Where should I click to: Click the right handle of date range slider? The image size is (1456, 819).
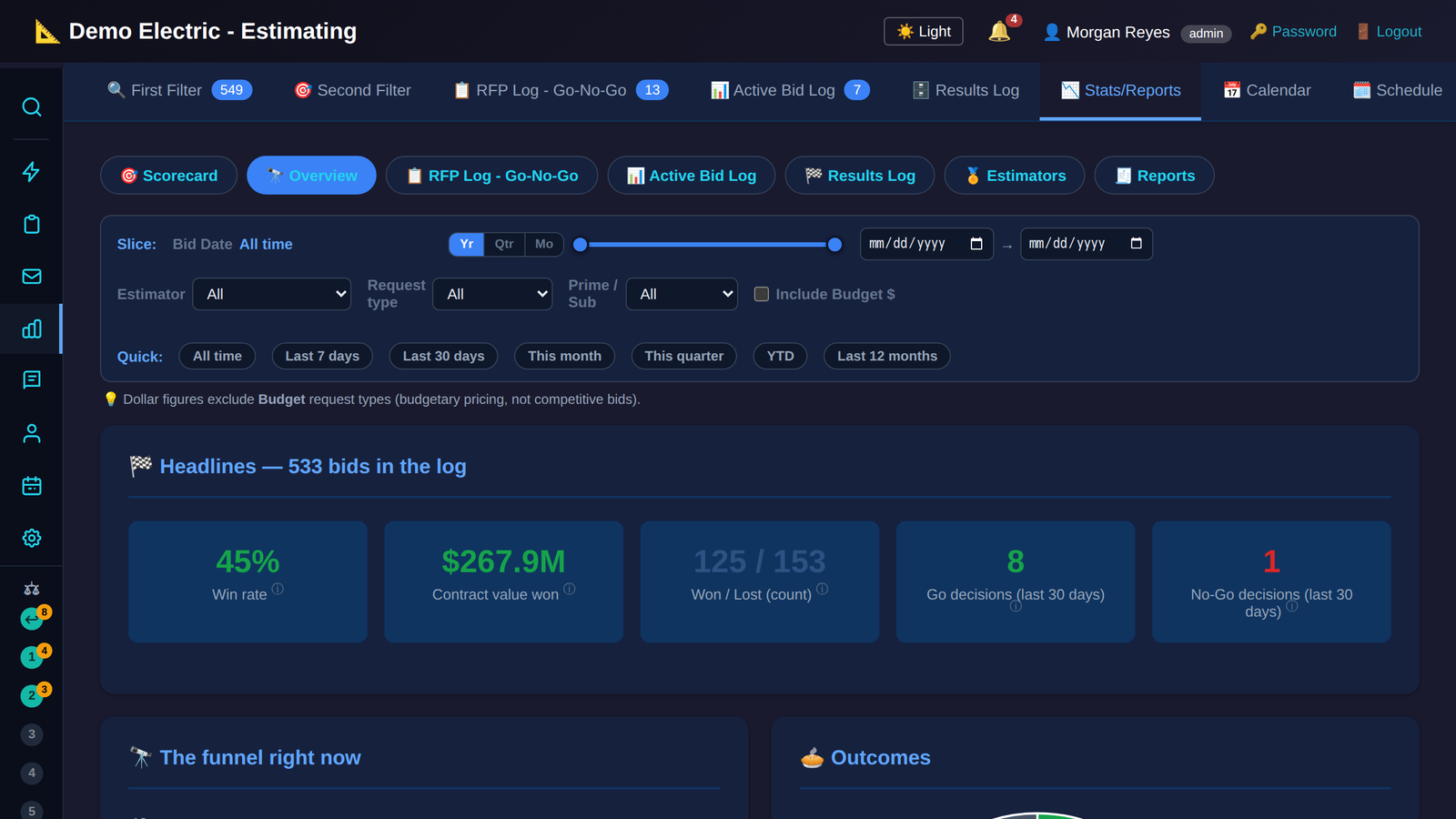point(834,244)
